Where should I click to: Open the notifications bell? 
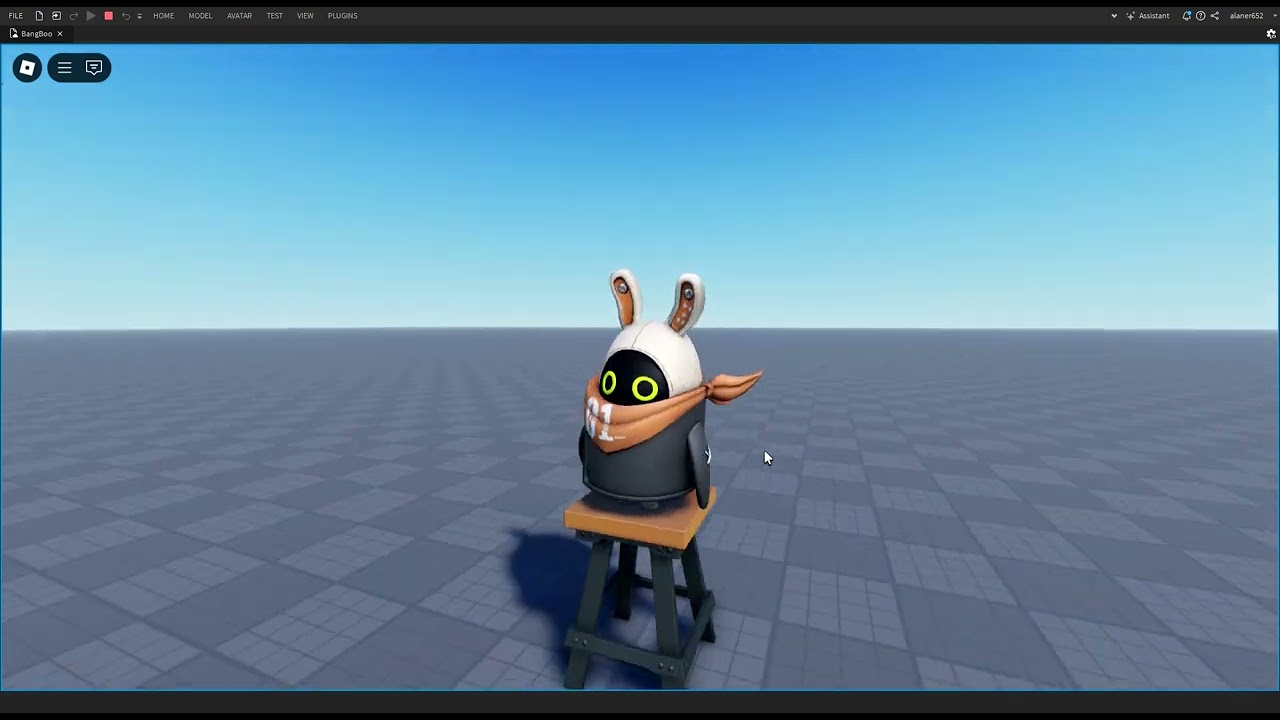(1186, 16)
